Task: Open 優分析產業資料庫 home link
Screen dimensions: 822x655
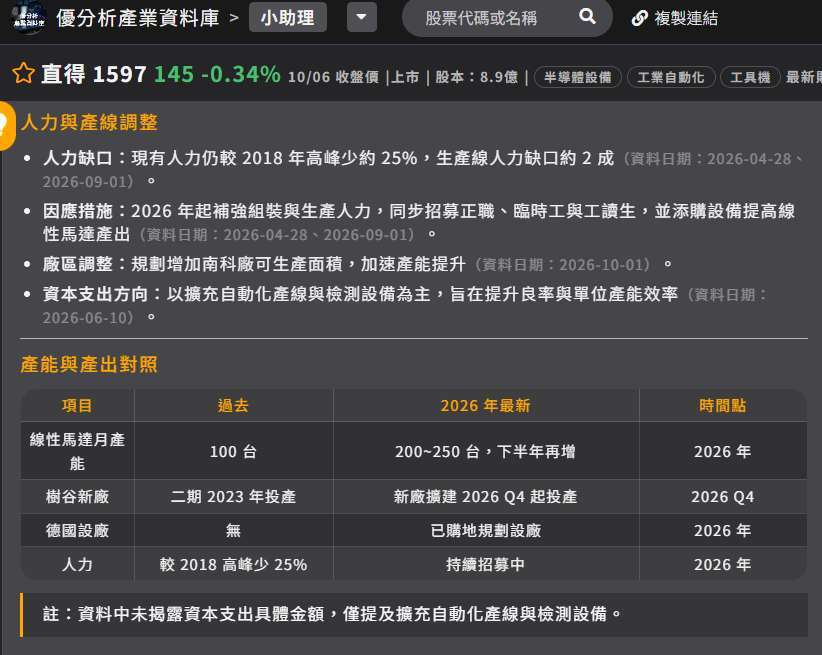Action: pyautogui.click(x=137, y=18)
